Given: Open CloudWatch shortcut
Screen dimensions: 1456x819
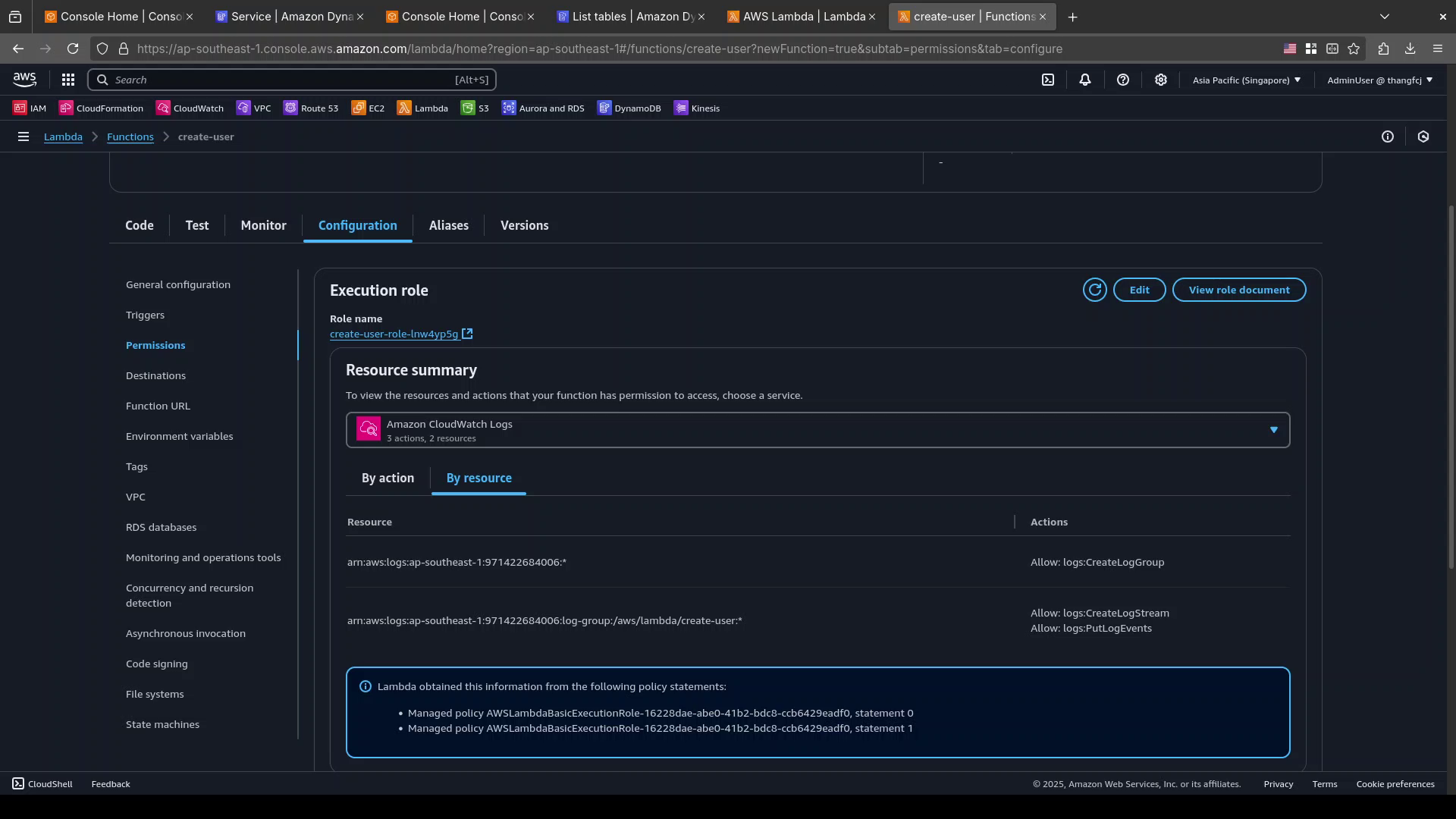Looking at the screenshot, I should 190,108.
